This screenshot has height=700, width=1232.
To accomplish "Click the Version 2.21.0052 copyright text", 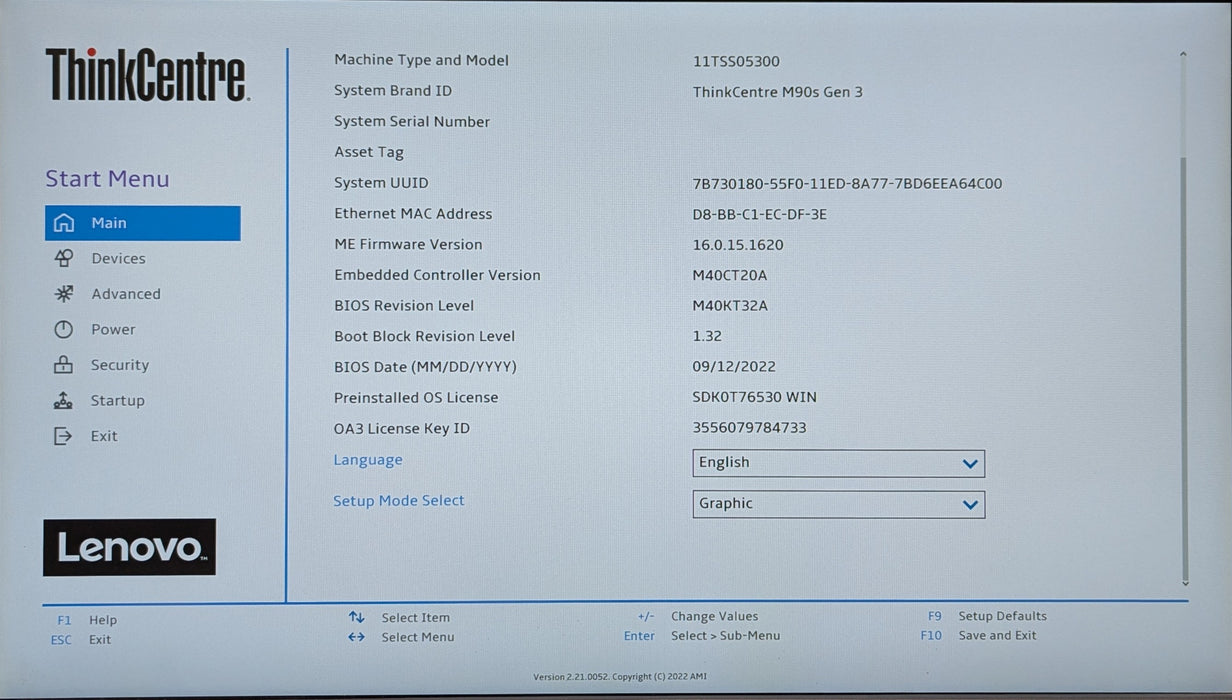I will tap(620, 677).
